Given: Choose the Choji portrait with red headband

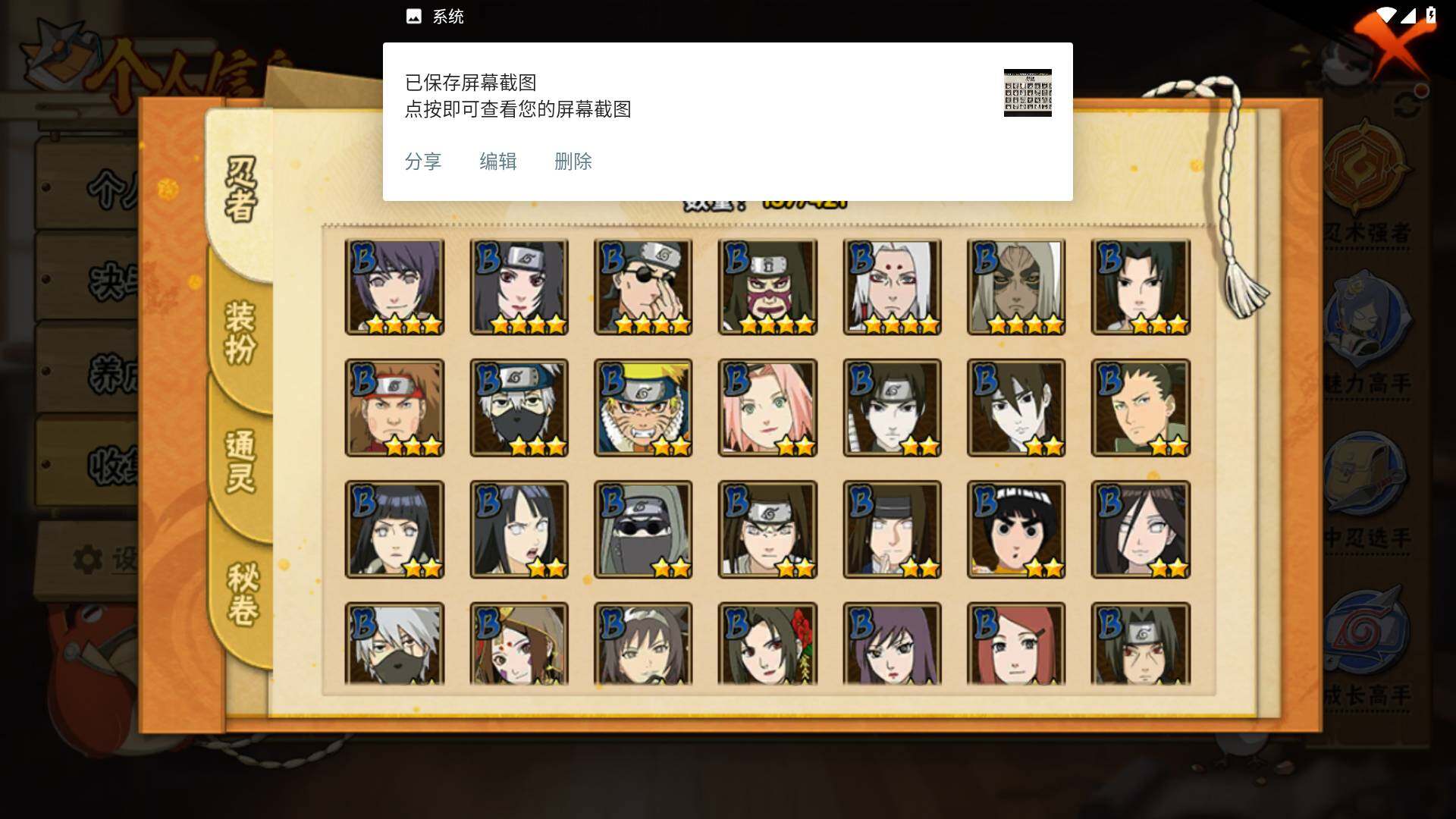Looking at the screenshot, I should (394, 408).
